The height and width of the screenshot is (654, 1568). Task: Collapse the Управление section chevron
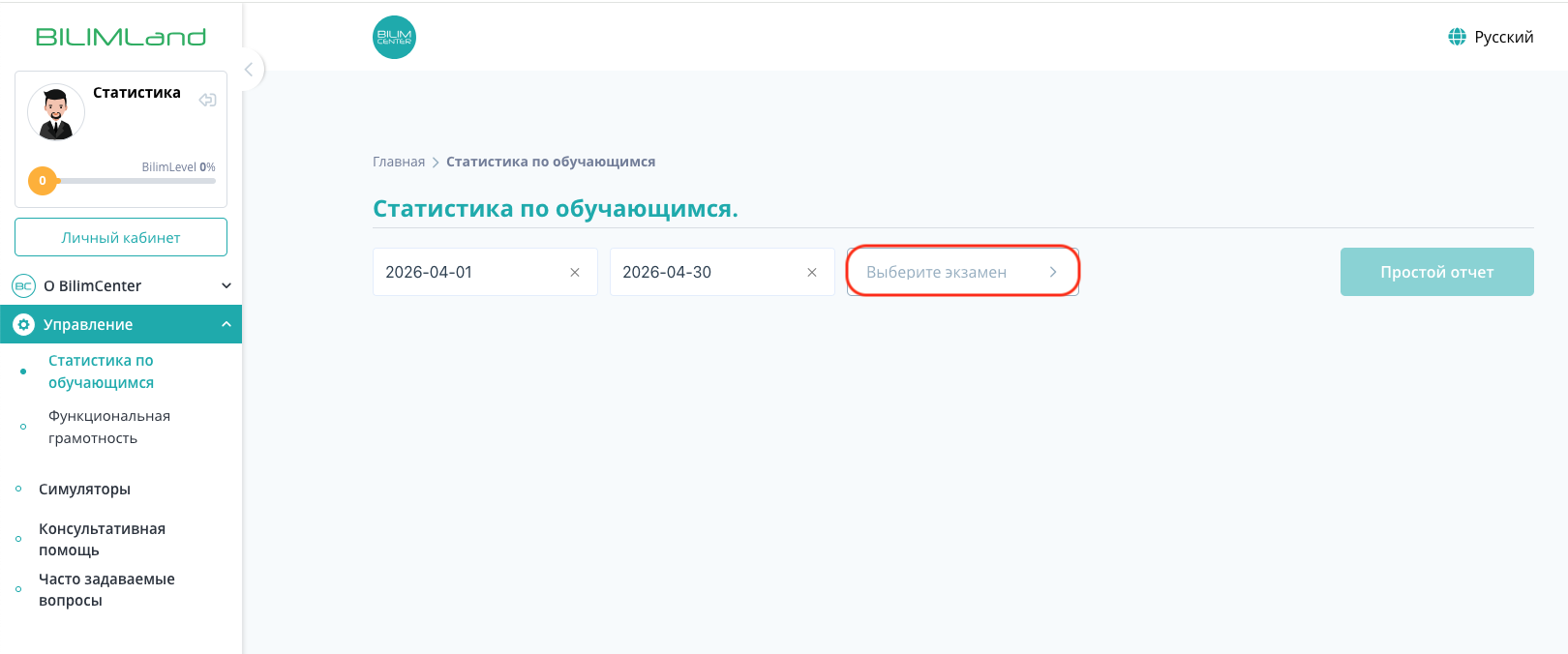pyautogui.click(x=226, y=324)
